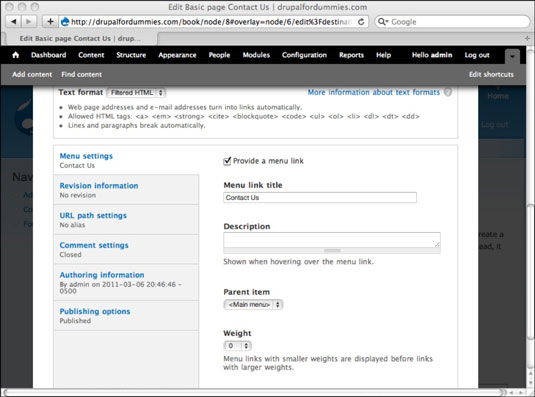Click 'Shown when hovering over the menu link.' text
Viewport: 535px width, 397px height.
tap(299, 262)
